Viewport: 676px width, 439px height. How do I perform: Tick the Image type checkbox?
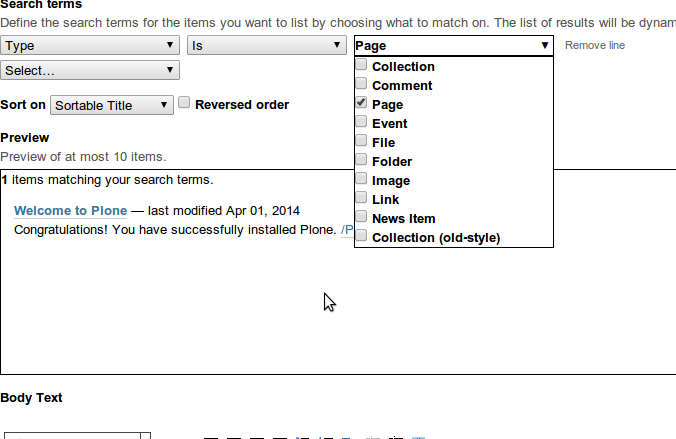(x=361, y=180)
